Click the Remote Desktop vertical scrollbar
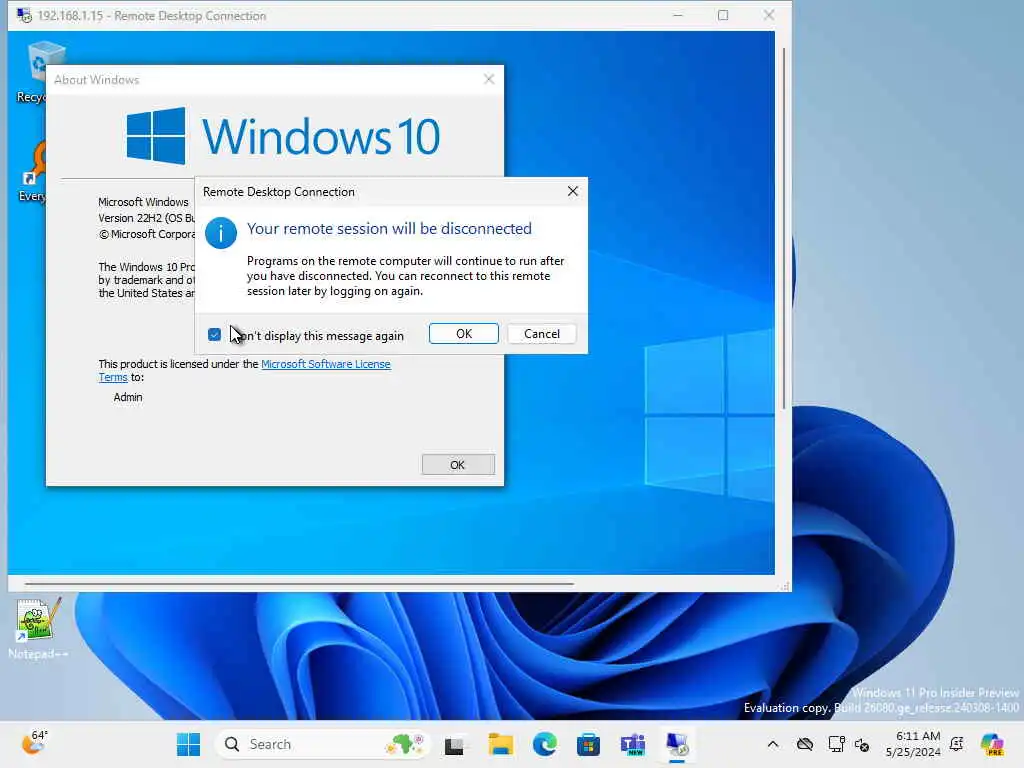This screenshot has height=768, width=1024. pos(784,228)
